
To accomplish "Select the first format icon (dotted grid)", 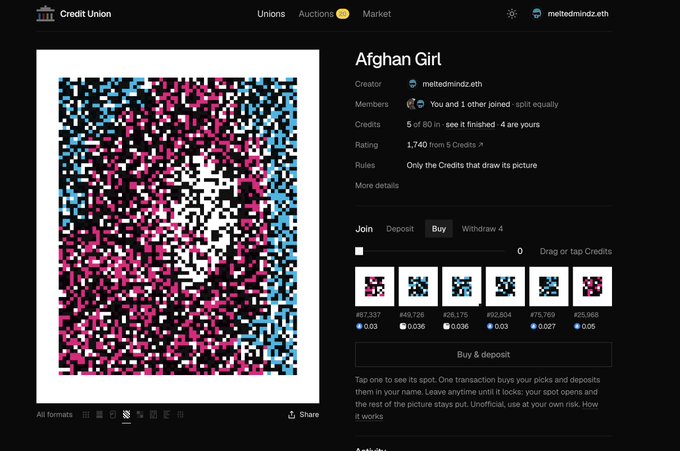I will 86,415.
